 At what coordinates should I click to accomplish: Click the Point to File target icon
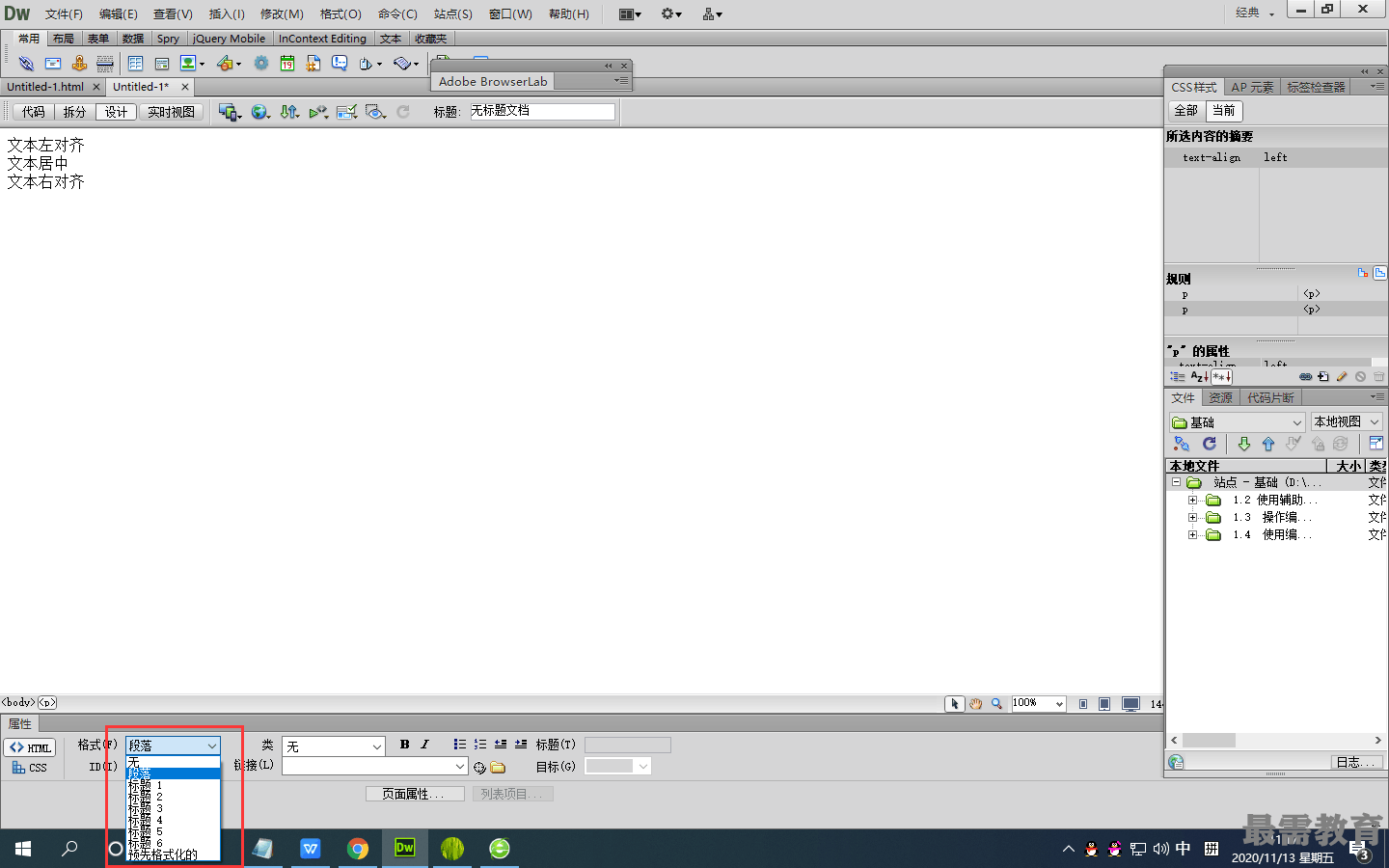point(479,768)
